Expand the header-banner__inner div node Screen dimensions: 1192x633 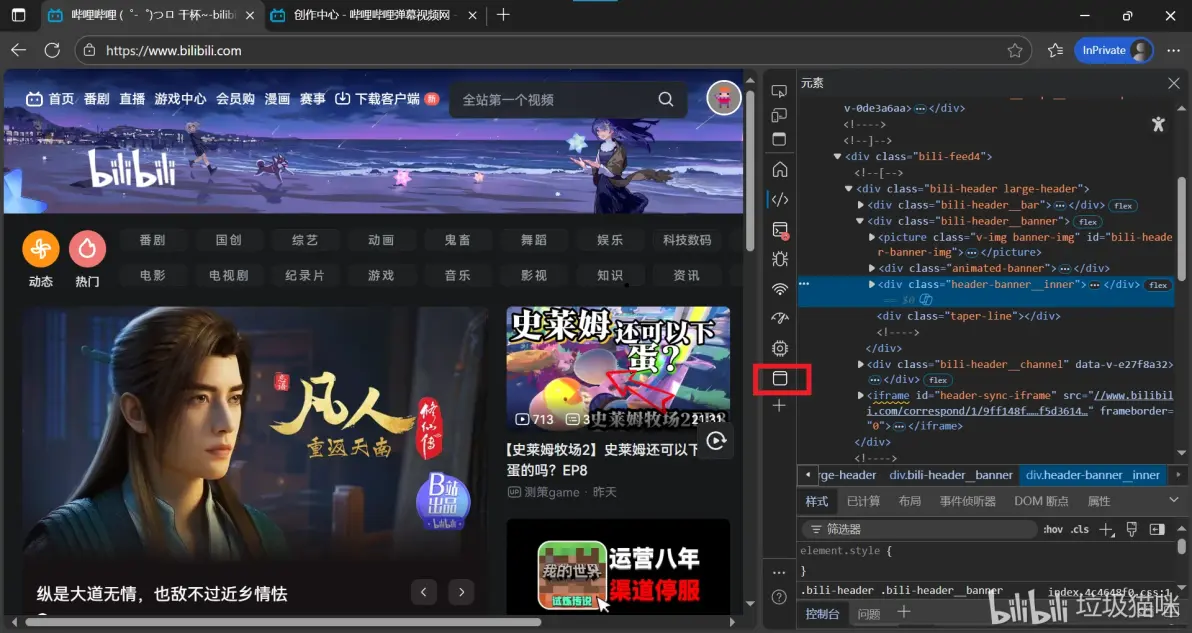coord(872,284)
